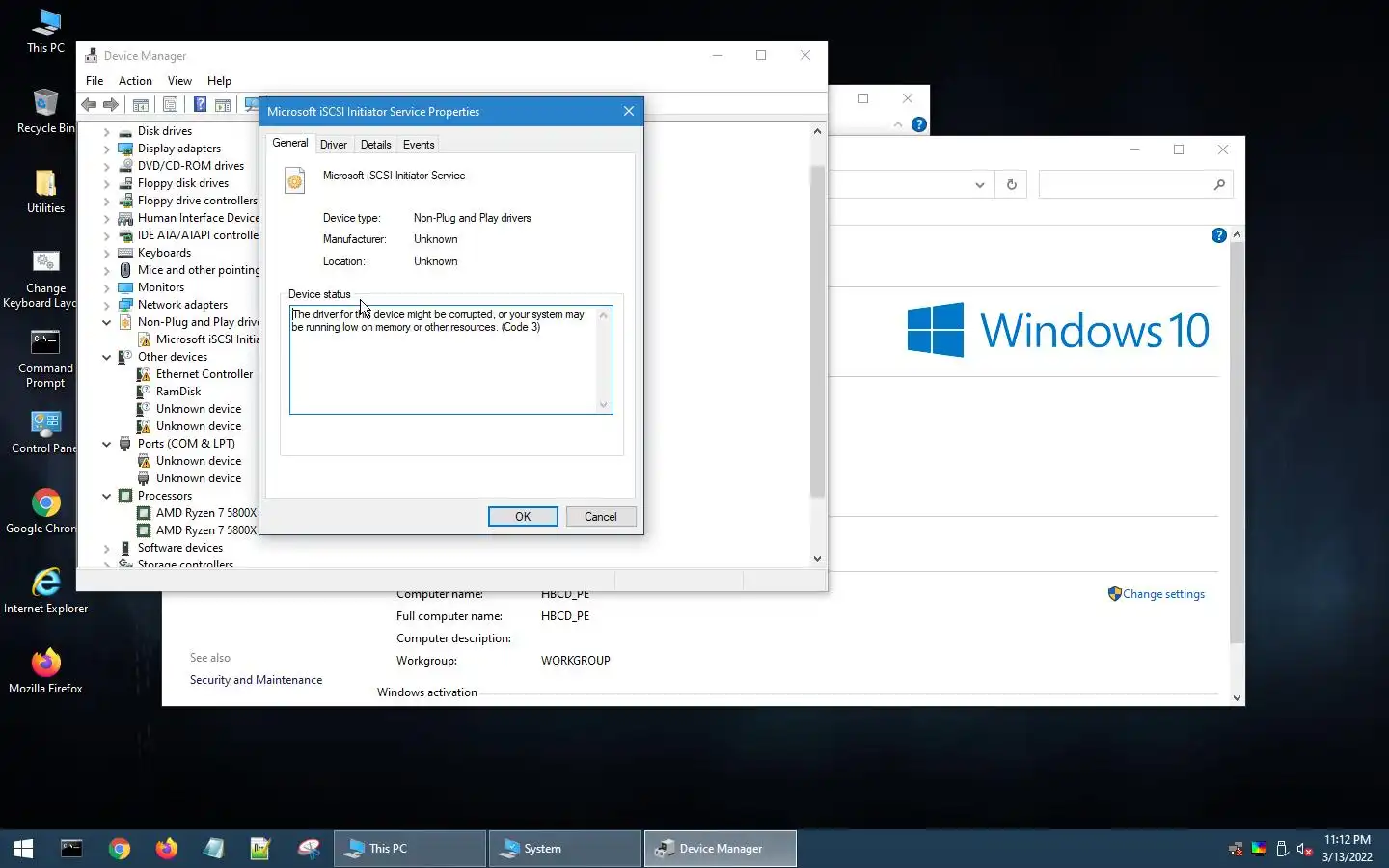
Task: Select the Utilities folder on the desktop
Action: pos(45,191)
